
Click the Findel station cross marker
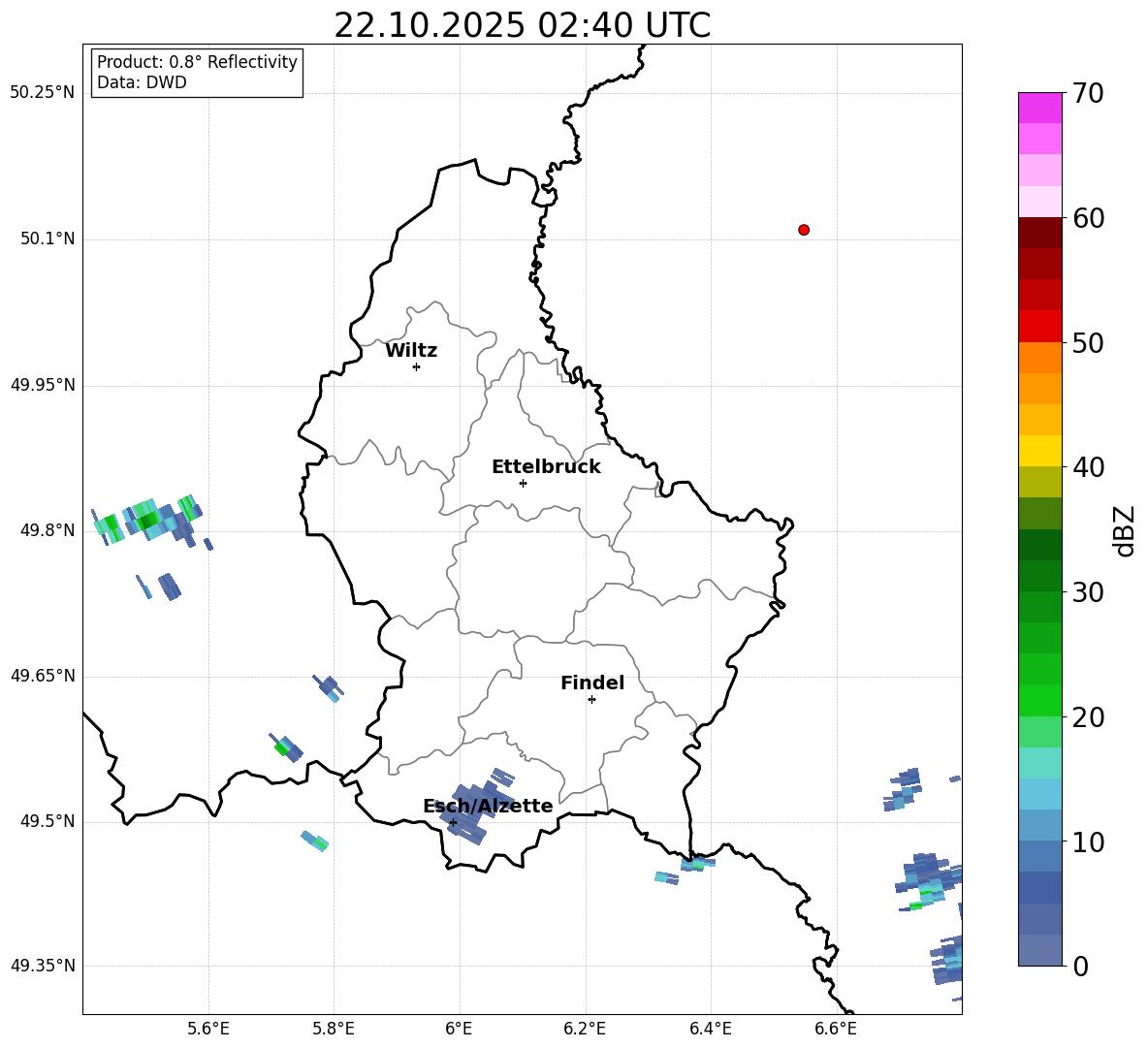point(591,700)
